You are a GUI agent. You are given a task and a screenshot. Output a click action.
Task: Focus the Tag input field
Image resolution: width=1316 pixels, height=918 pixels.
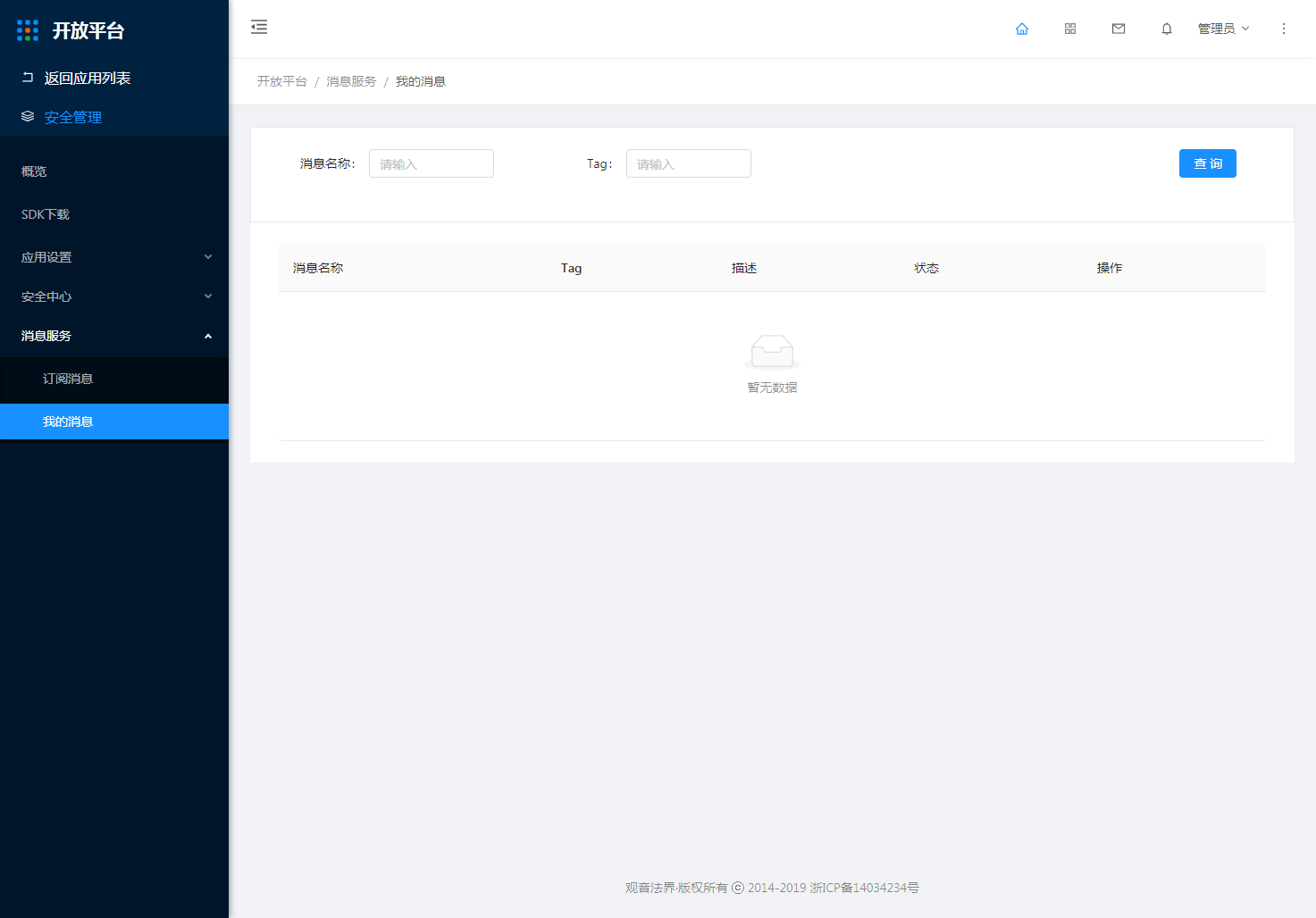pos(689,163)
